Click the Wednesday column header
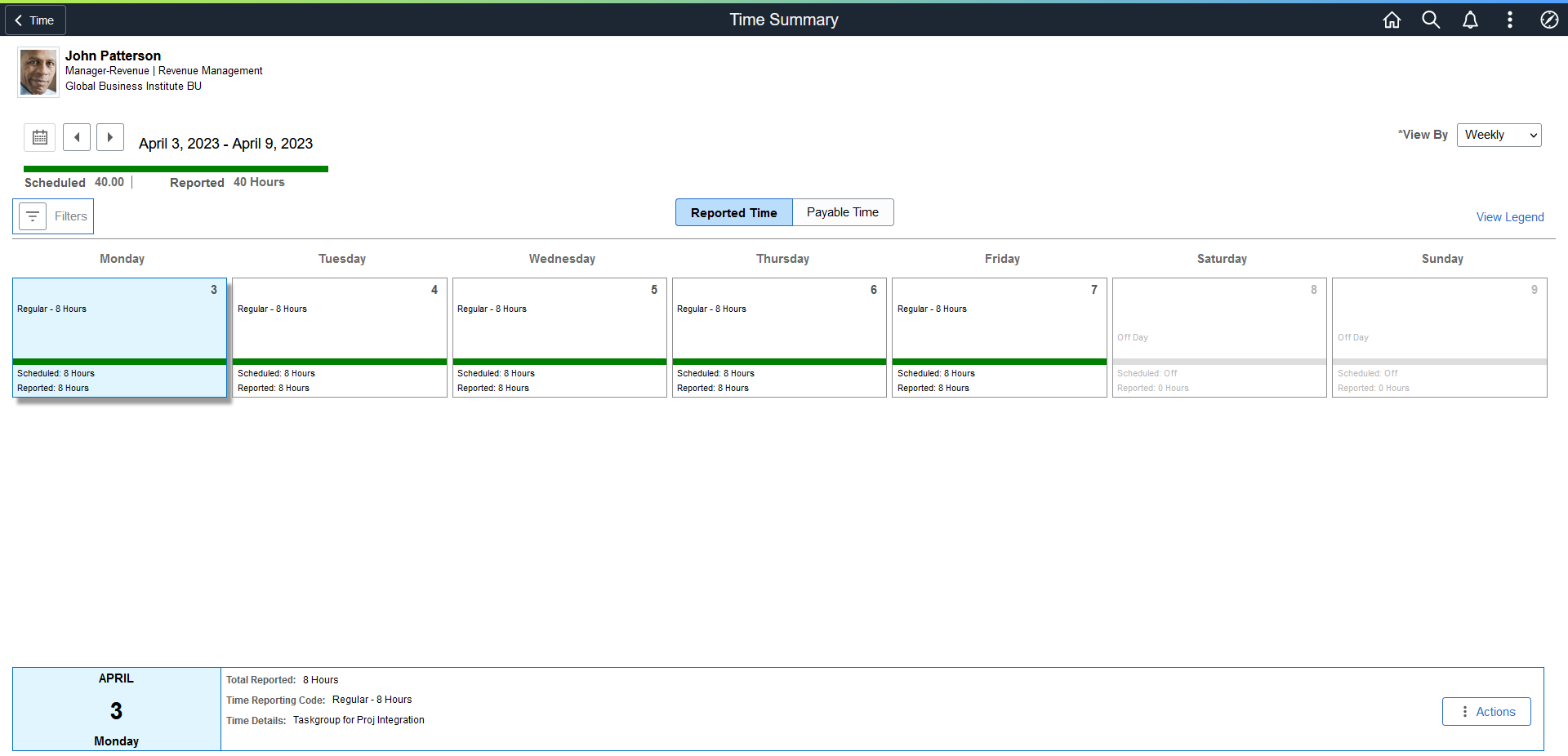This screenshot has width=1568, height=756. pos(562,259)
